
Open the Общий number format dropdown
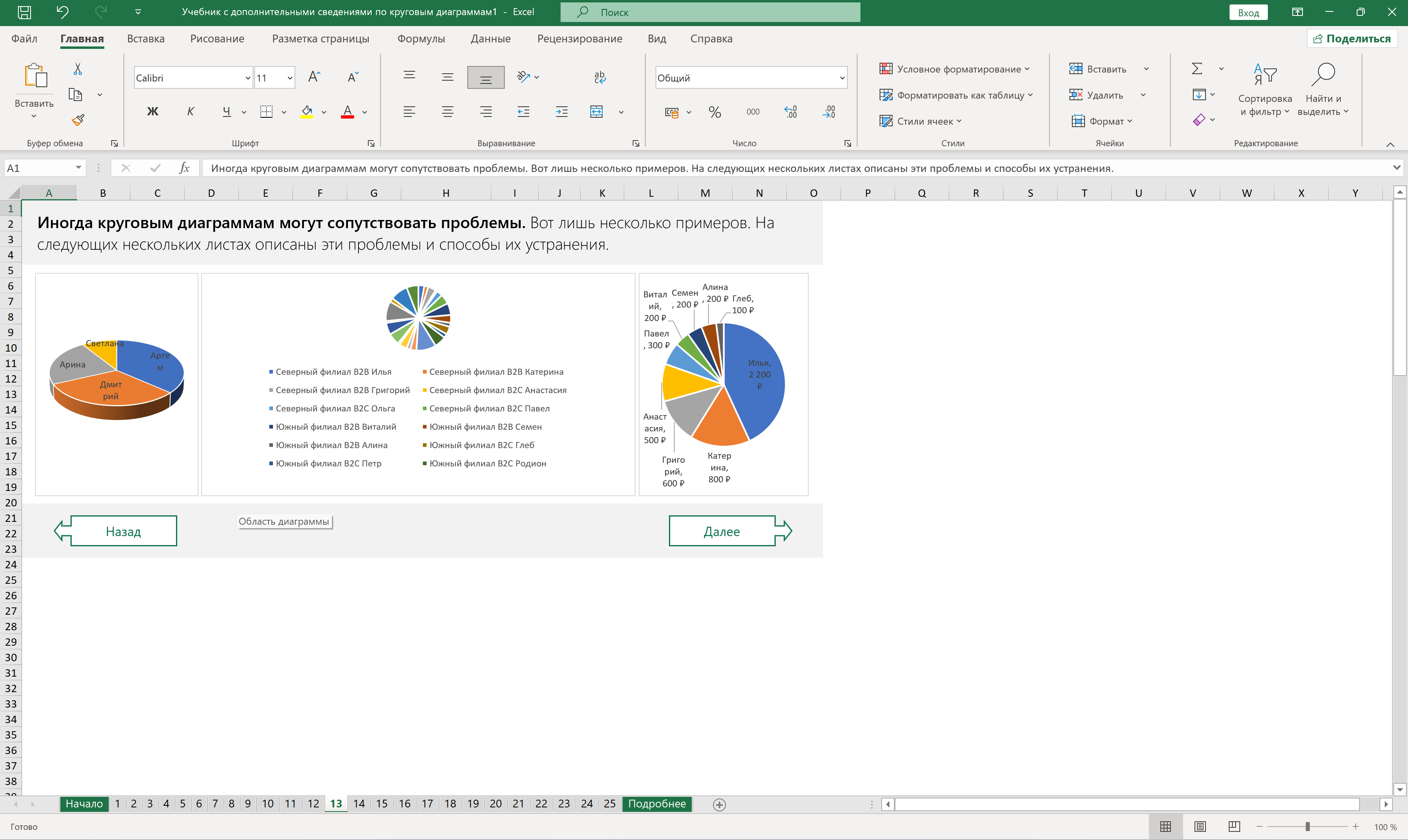(842, 78)
